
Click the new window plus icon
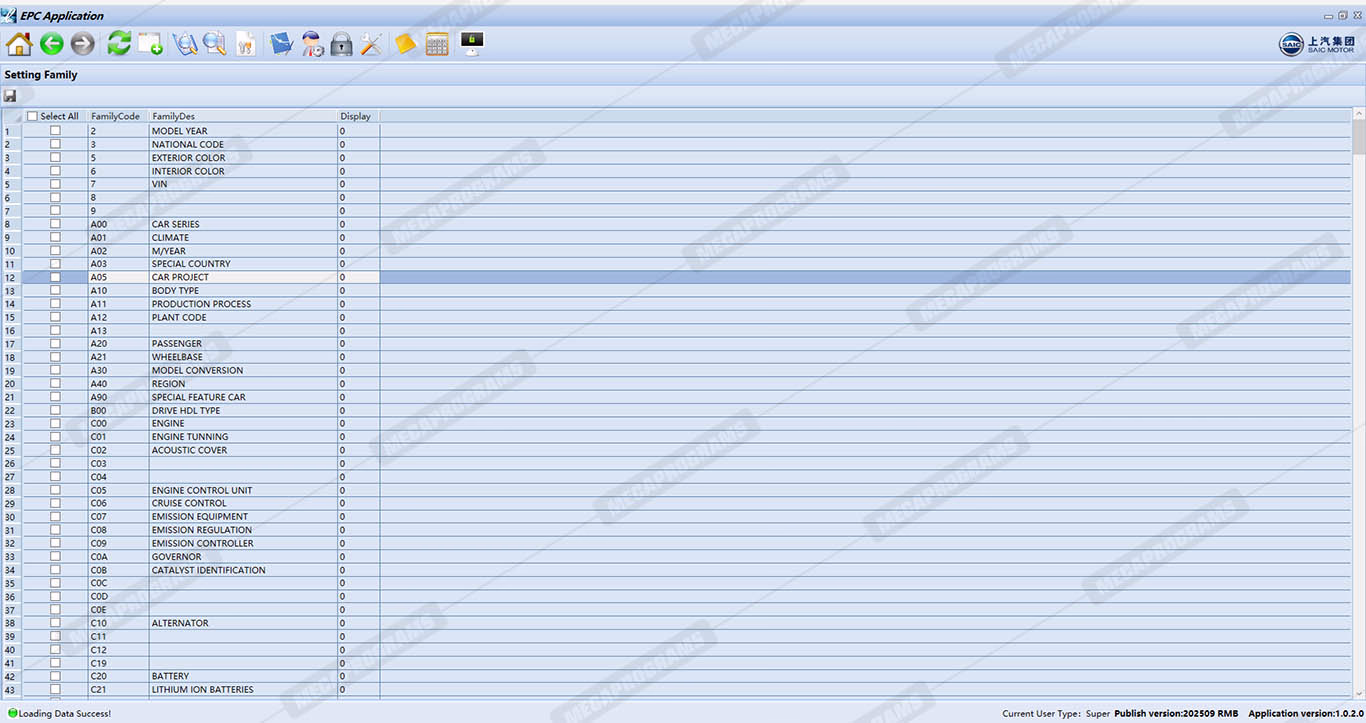point(151,44)
